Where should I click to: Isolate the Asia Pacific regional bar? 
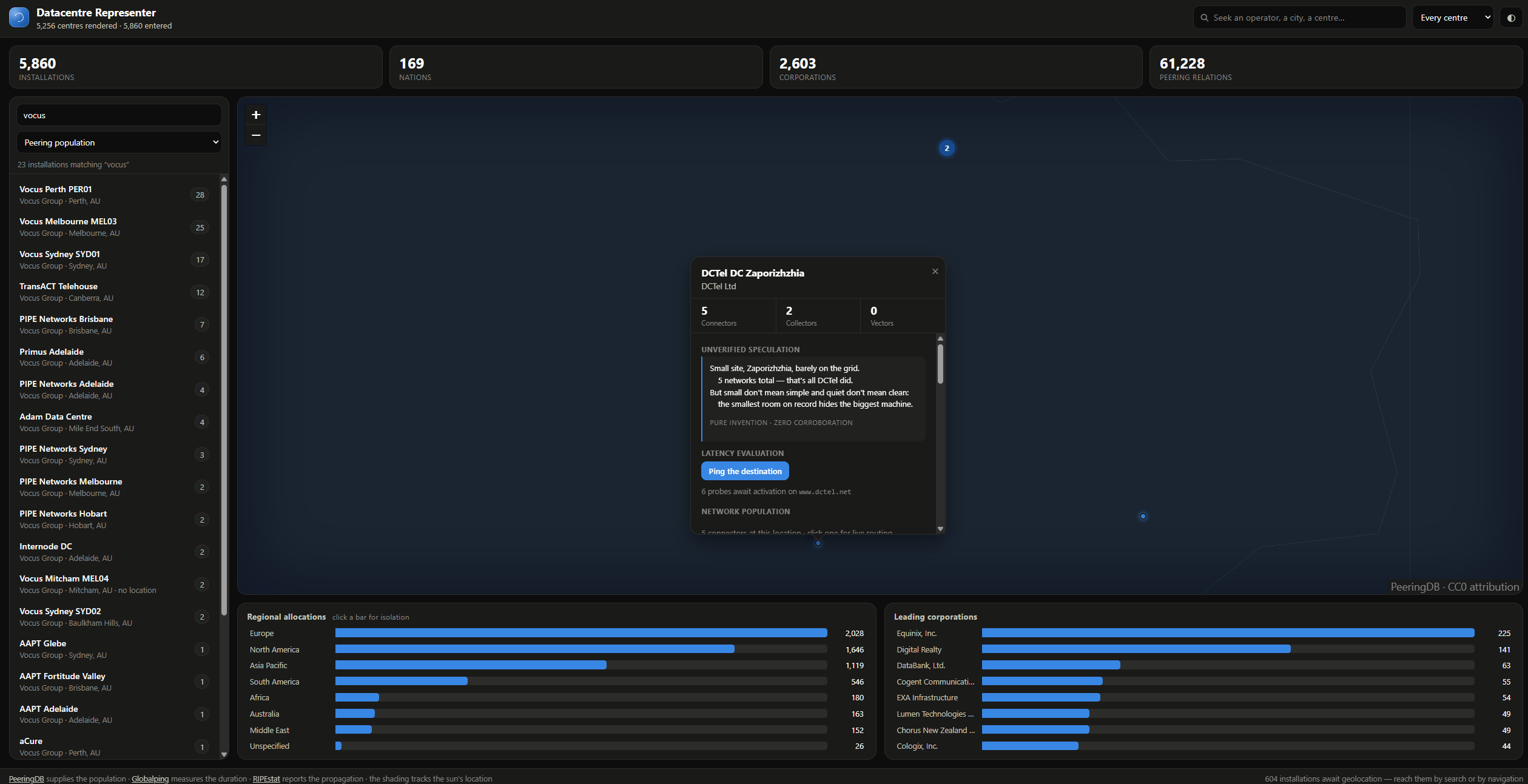556,665
